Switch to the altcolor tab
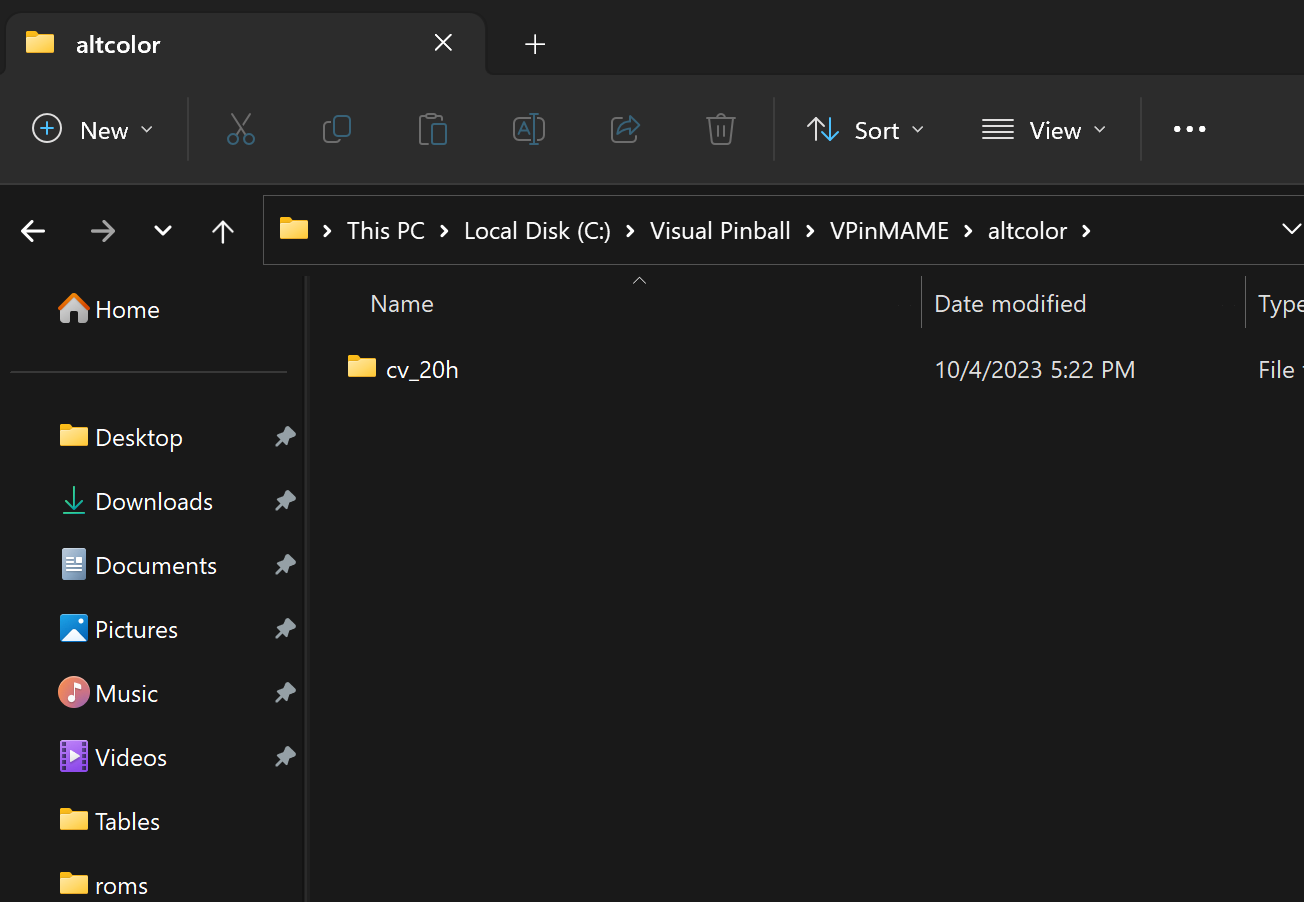Image resolution: width=1304 pixels, height=902 pixels. pyautogui.click(x=118, y=44)
